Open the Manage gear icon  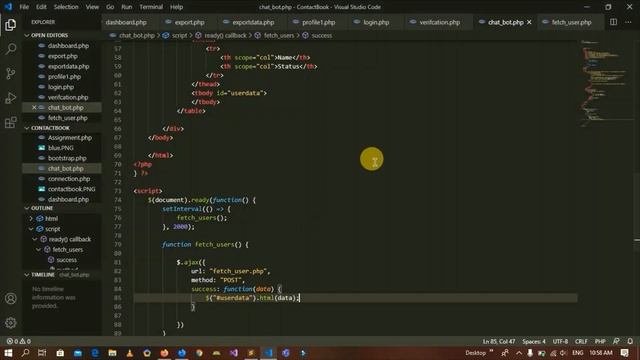click(x=11, y=322)
